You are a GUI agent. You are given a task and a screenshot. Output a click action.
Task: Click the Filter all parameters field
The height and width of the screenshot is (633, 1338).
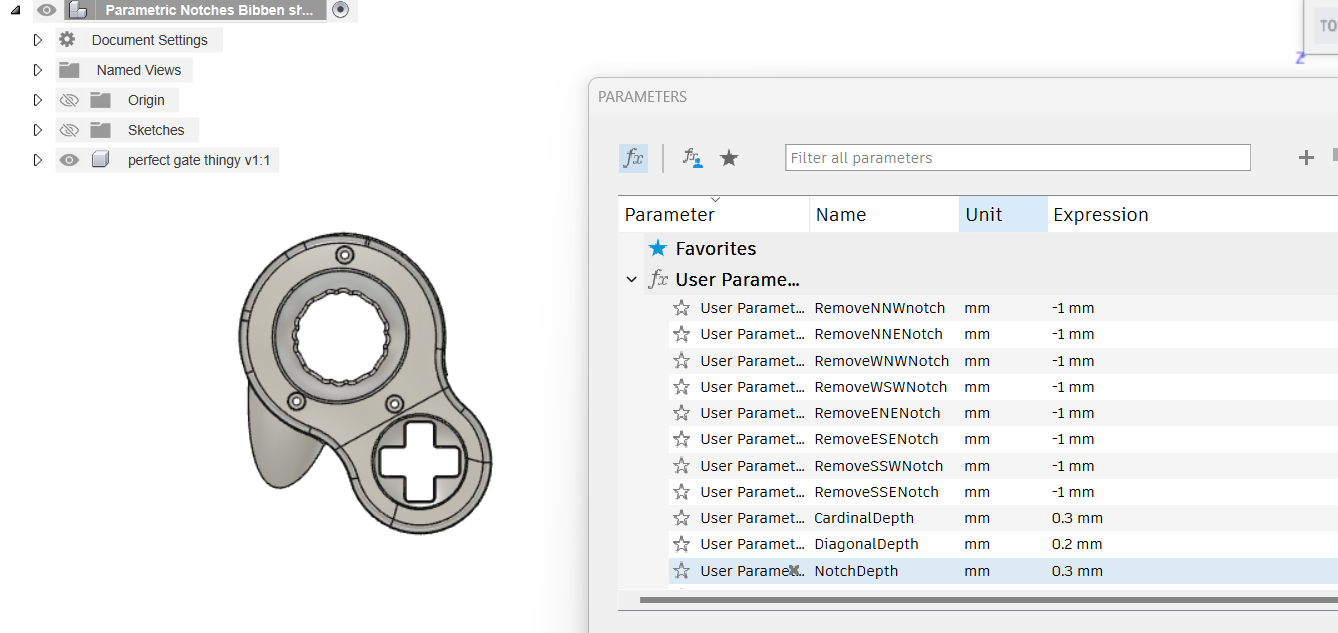click(x=1017, y=157)
